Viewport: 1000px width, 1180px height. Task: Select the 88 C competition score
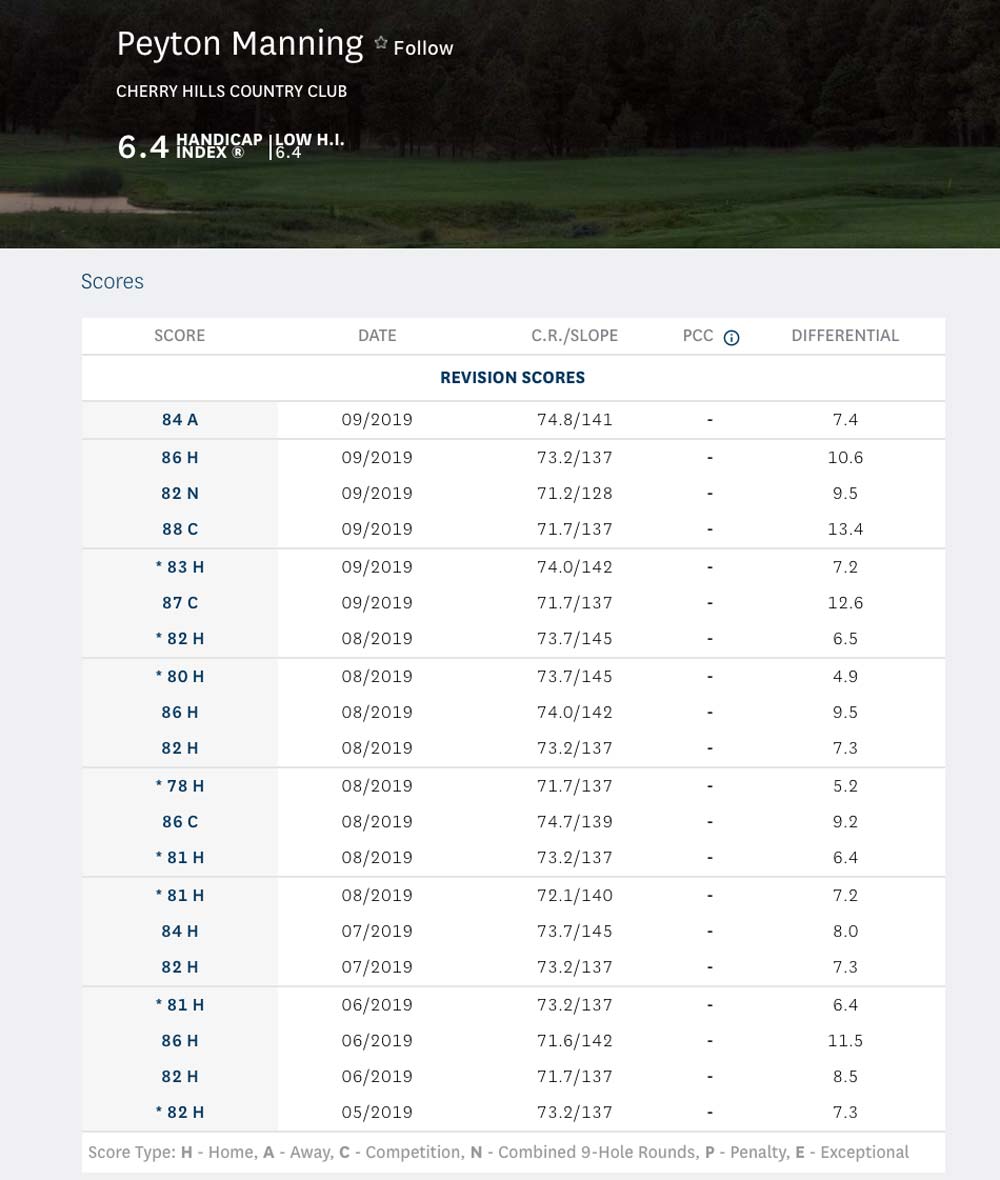click(180, 529)
